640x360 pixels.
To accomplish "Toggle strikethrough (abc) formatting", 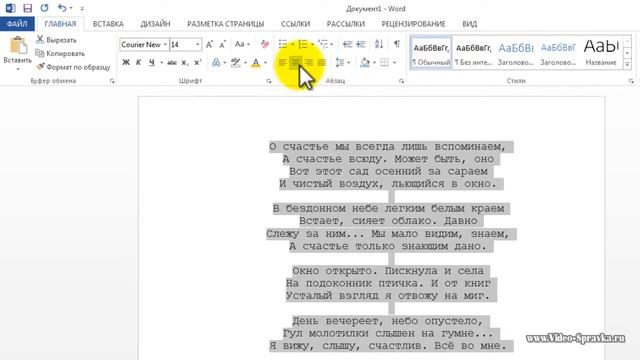I will [172, 62].
